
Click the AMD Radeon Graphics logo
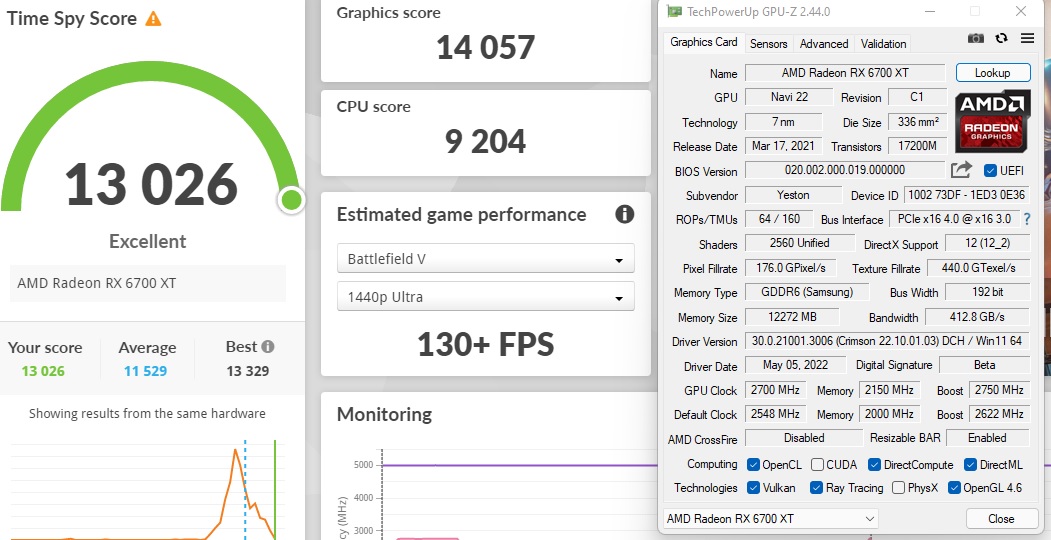(991, 121)
